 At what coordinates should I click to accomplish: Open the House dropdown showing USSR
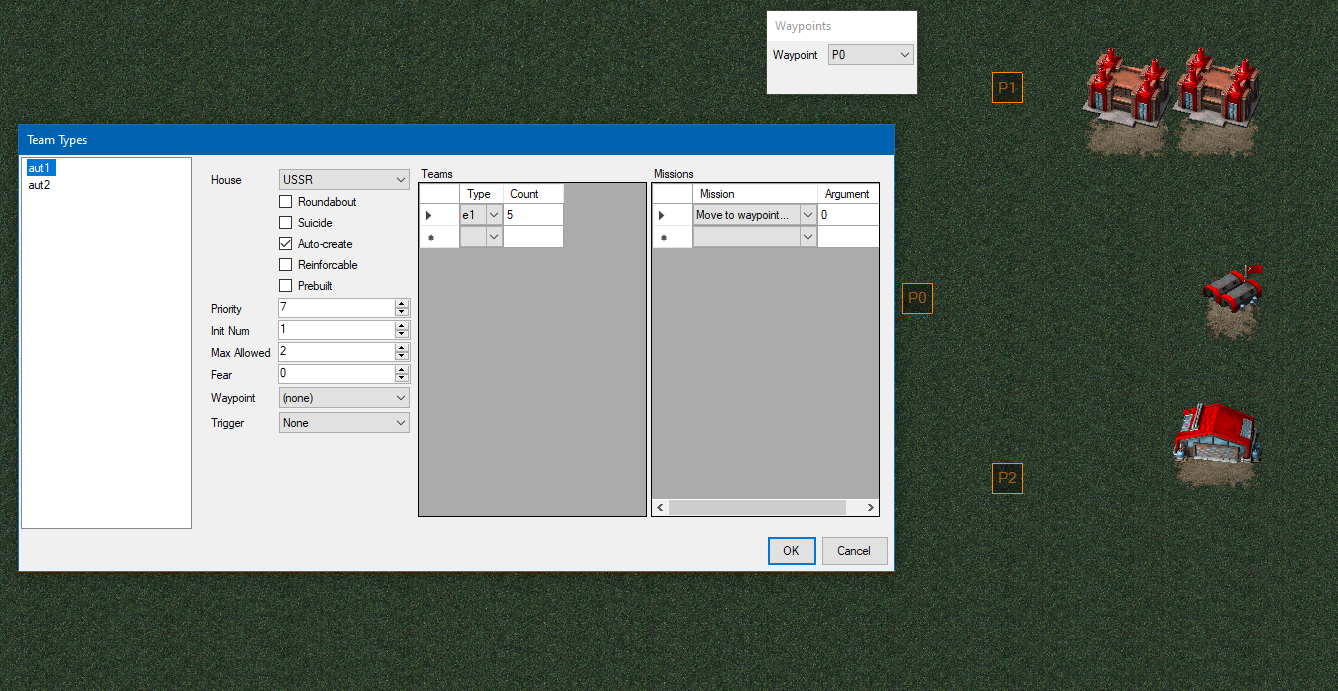(x=344, y=180)
